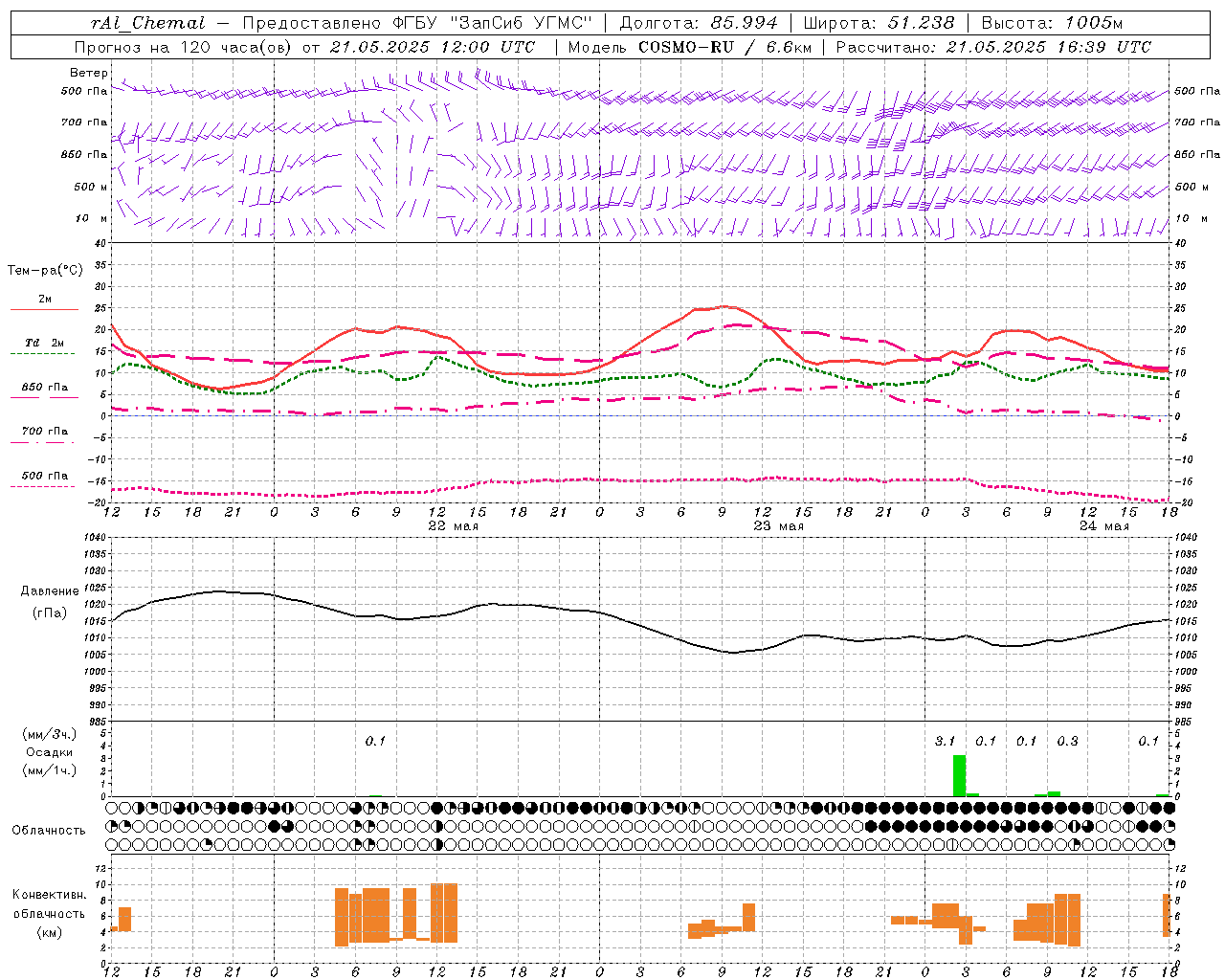The image size is (1225, 980).
Task: Click the 3.1 precipitation amount
Action: [945, 741]
